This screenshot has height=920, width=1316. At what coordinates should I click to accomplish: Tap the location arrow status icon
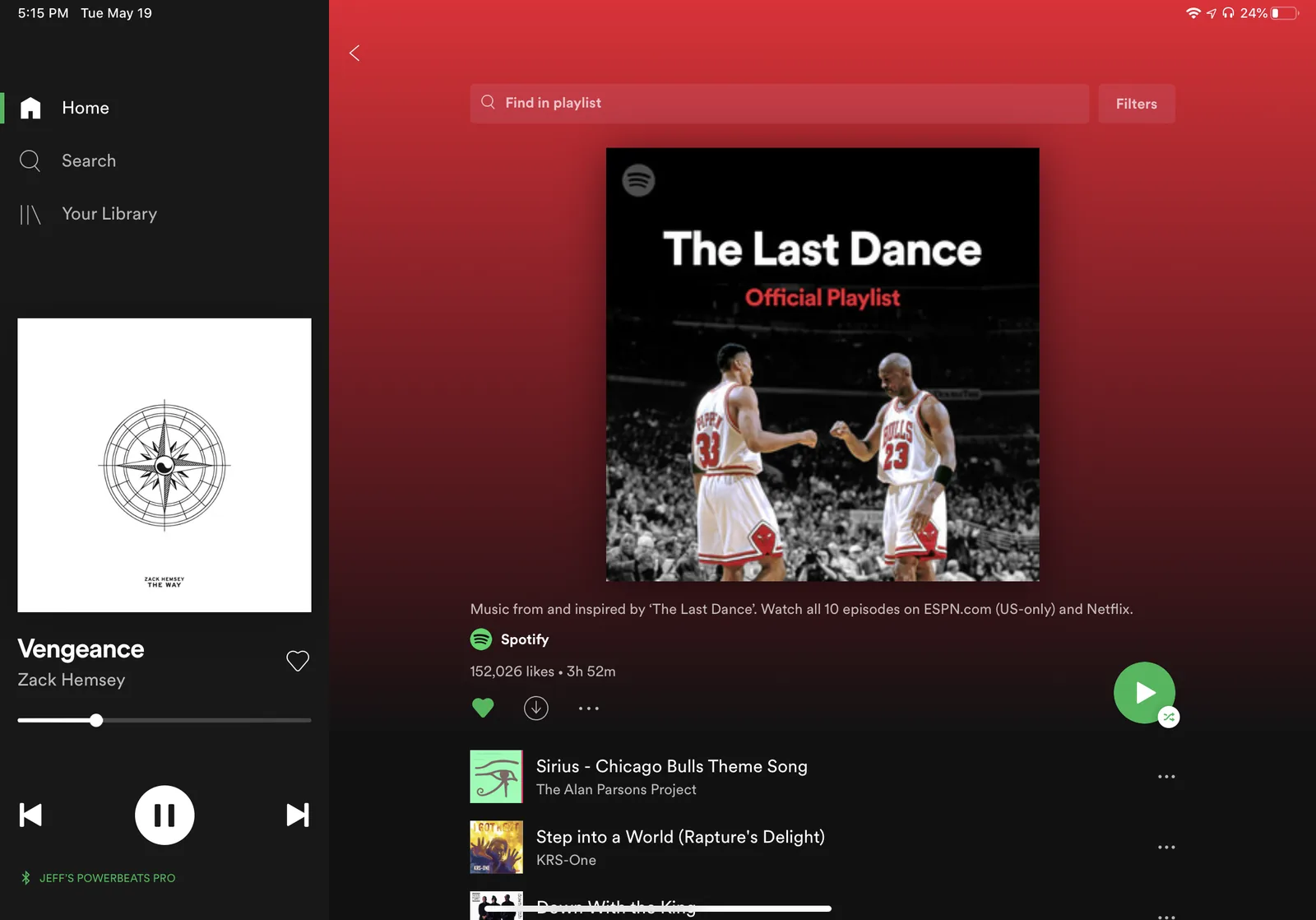tap(1211, 13)
